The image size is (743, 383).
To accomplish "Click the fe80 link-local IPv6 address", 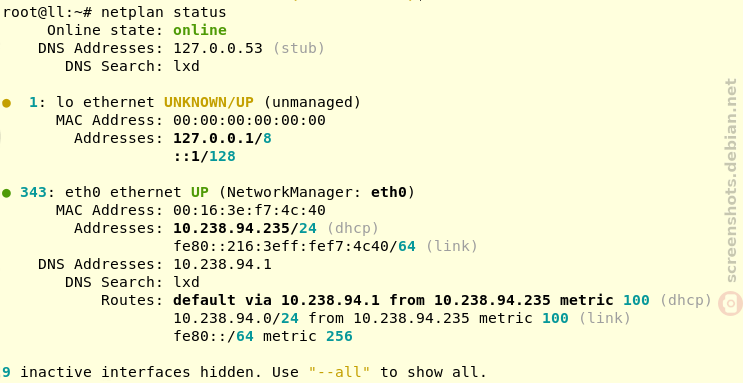I will [x=294, y=246].
